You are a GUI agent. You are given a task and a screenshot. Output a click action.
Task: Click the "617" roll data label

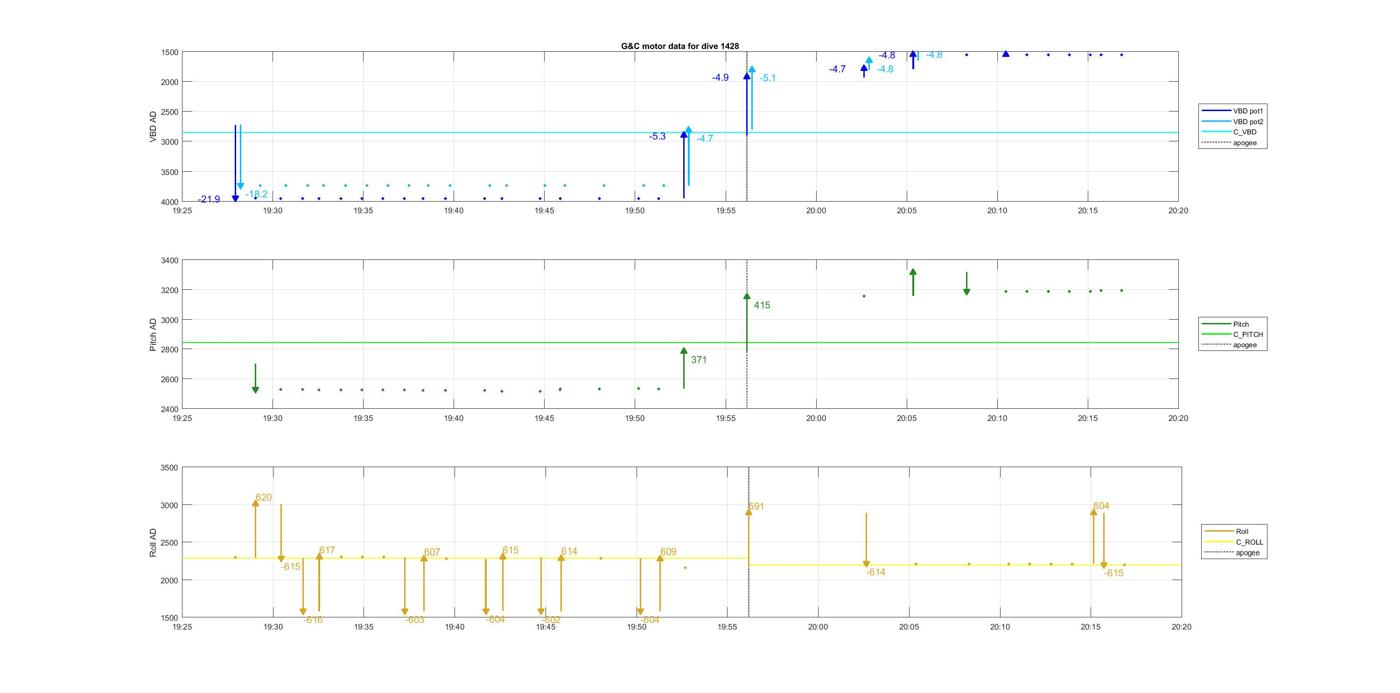point(327,550)
